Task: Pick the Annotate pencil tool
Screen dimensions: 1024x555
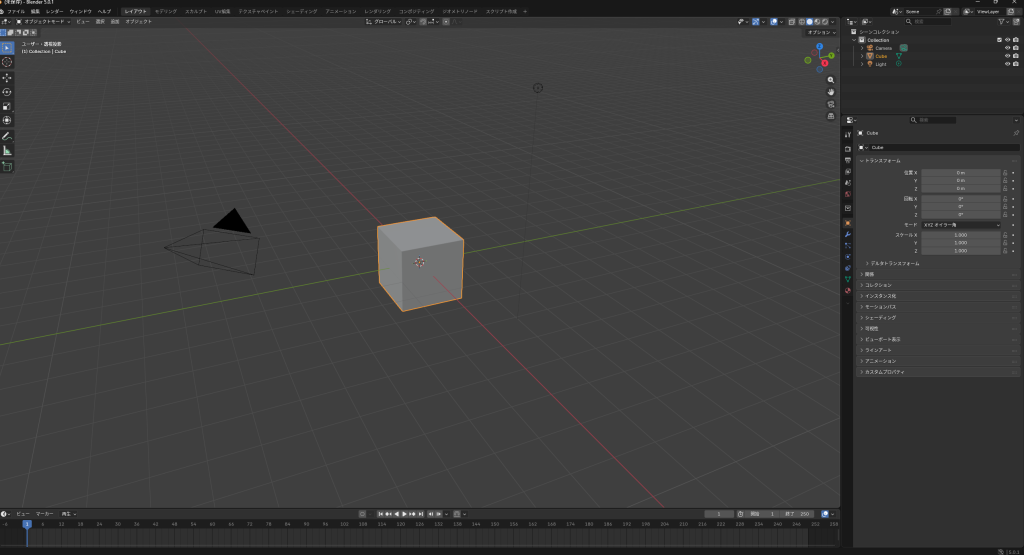Action: (x=7, y=135)
